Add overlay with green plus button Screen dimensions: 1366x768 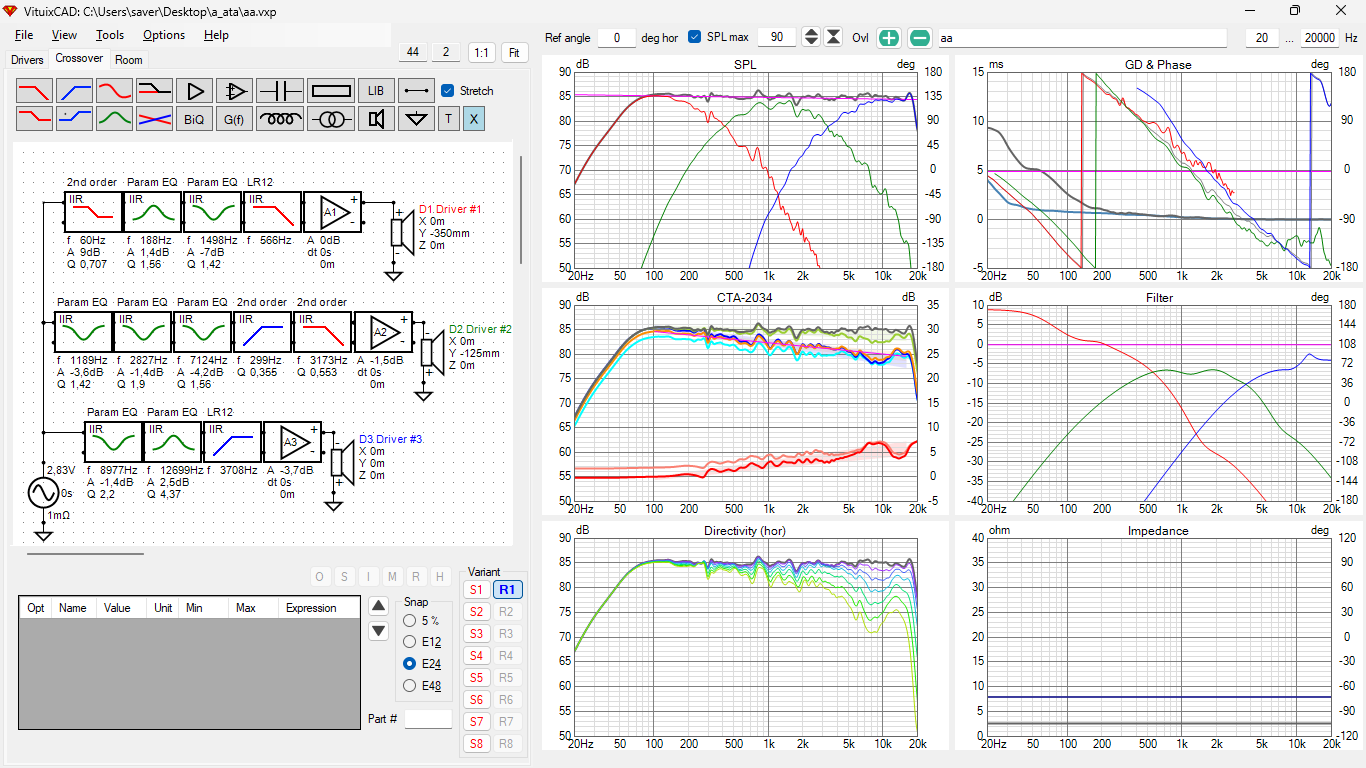point(888,38)
